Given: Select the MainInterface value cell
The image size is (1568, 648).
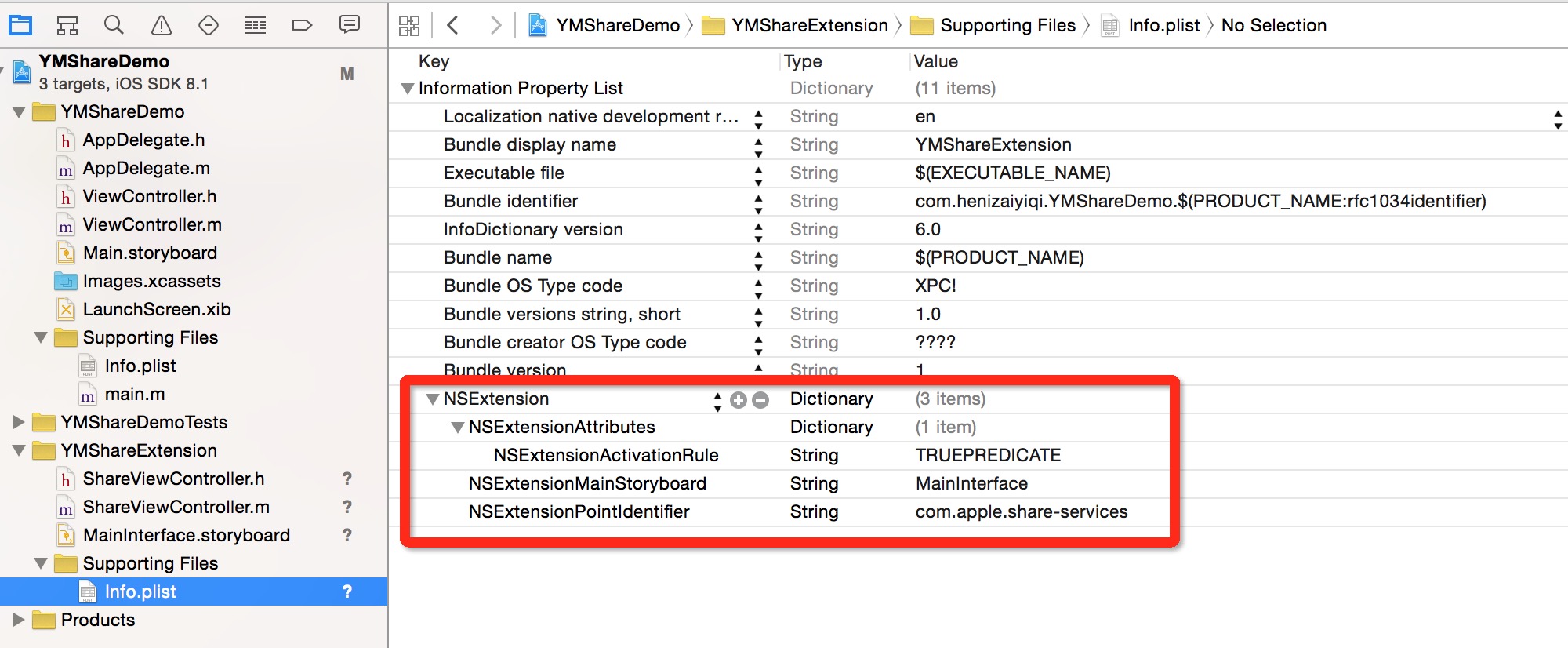Looking at the screenshot, I should pos(971,483).
